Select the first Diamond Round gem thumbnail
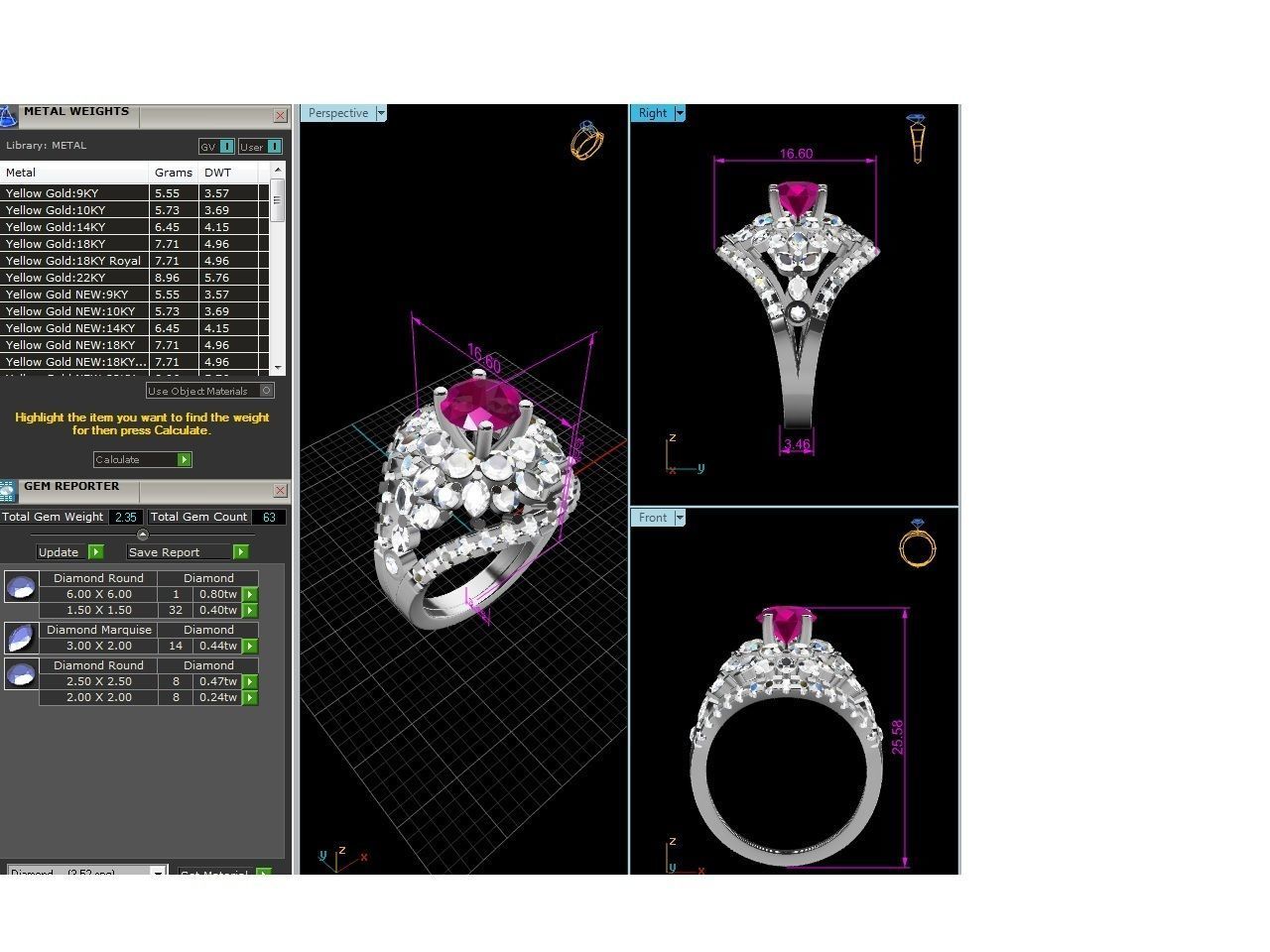The width and height of the screenshot is (1270, 952). pyautogui.click(x=21, y=587)
